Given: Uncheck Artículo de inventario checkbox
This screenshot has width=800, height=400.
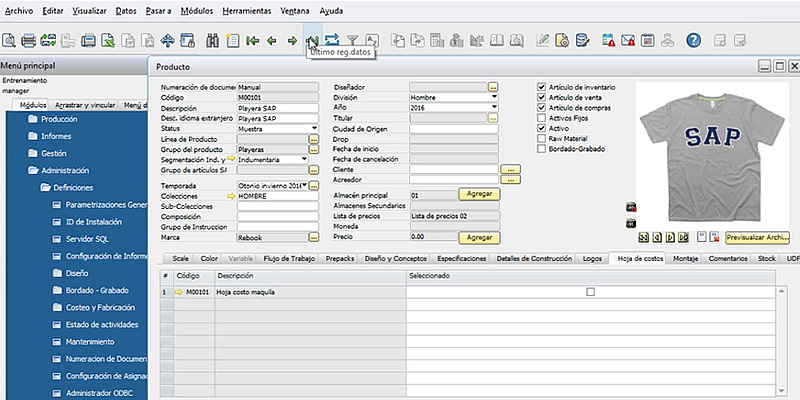Looking at the screenshot, I should click(x=542, y=87).
